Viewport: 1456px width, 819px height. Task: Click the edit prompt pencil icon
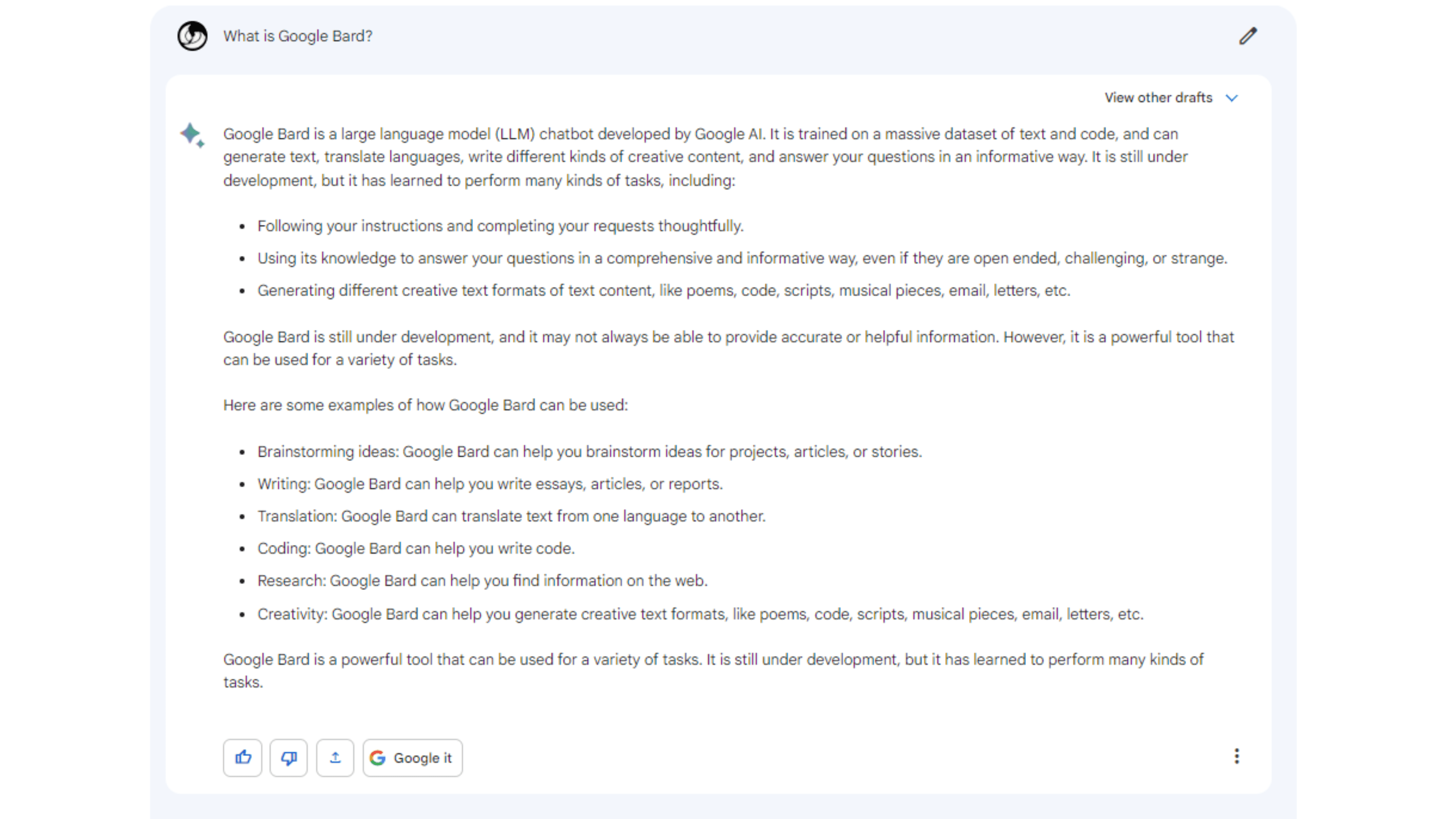[1248, 36]
